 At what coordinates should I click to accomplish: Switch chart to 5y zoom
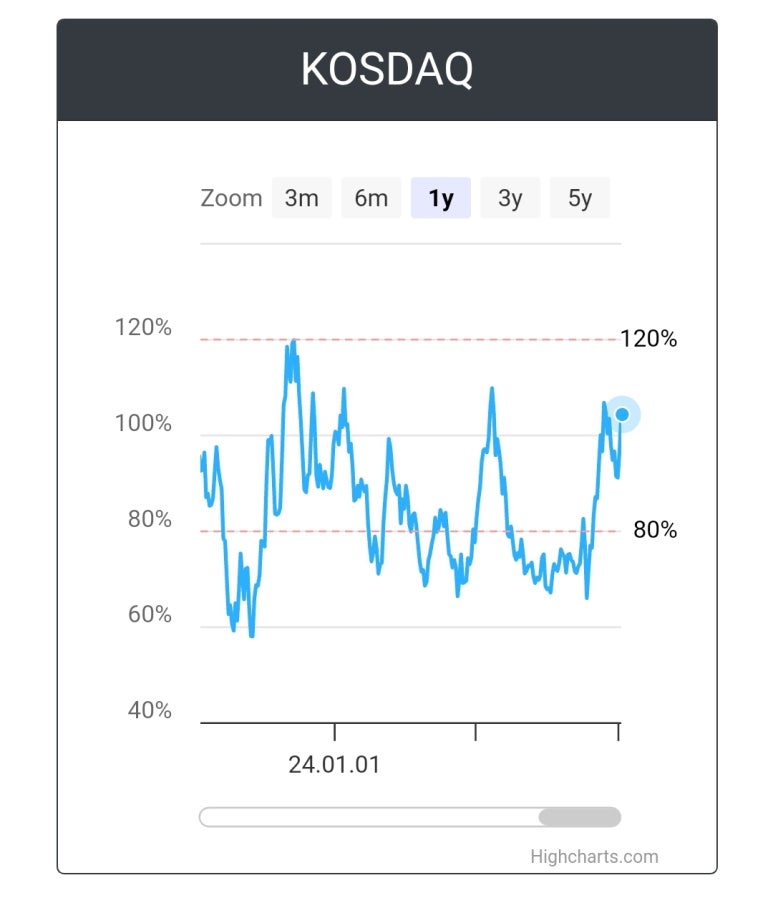[579, 198]
